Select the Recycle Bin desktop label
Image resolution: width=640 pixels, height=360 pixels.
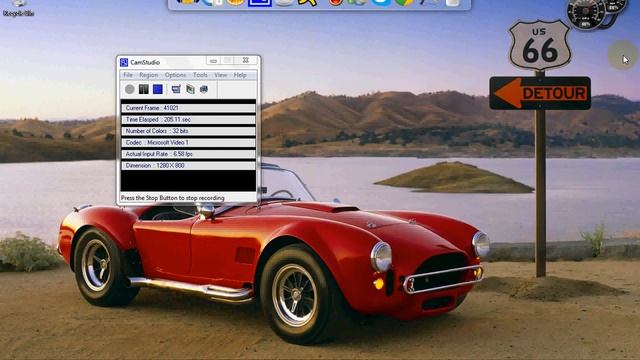click(18, 13)
